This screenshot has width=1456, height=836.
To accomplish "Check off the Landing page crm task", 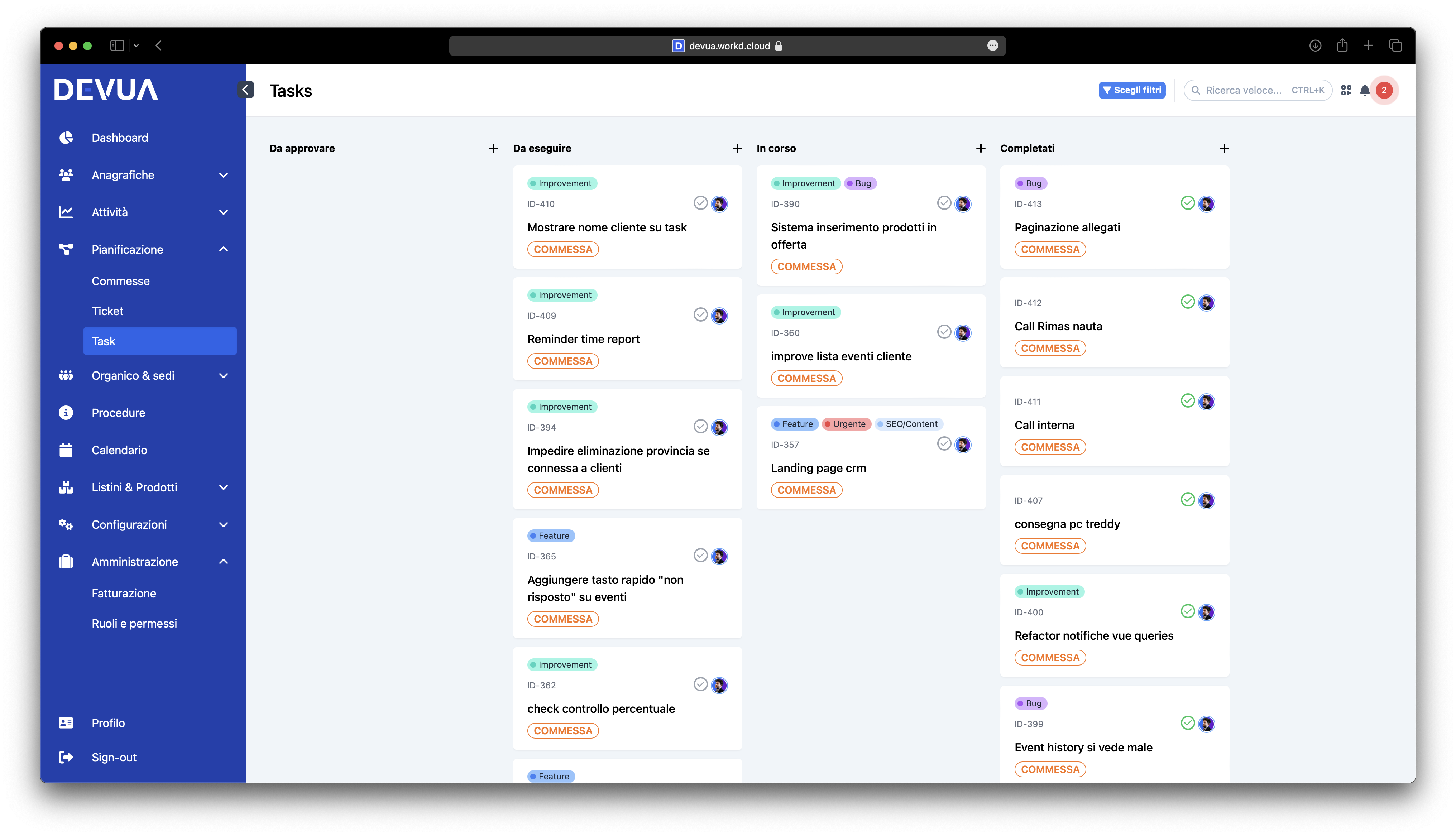I will [x=943, y=444].
